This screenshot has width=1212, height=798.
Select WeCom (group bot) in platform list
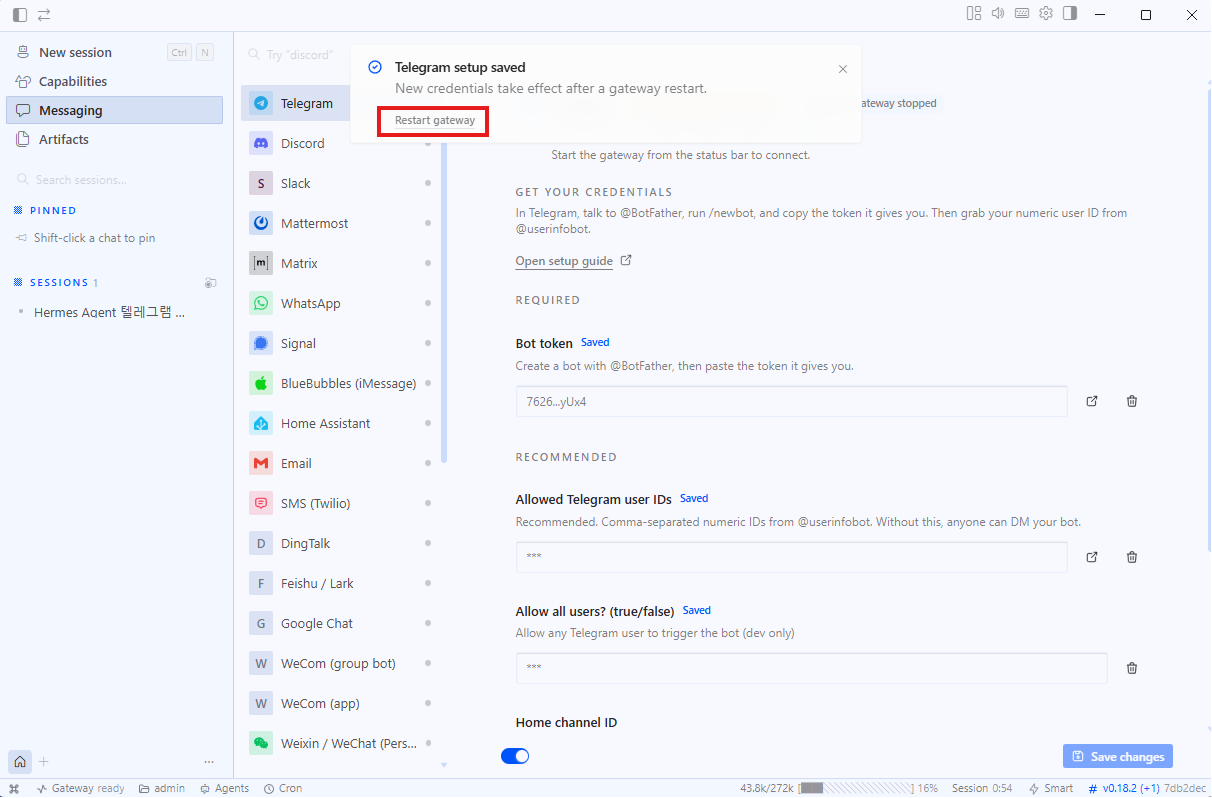click(340, 663)
